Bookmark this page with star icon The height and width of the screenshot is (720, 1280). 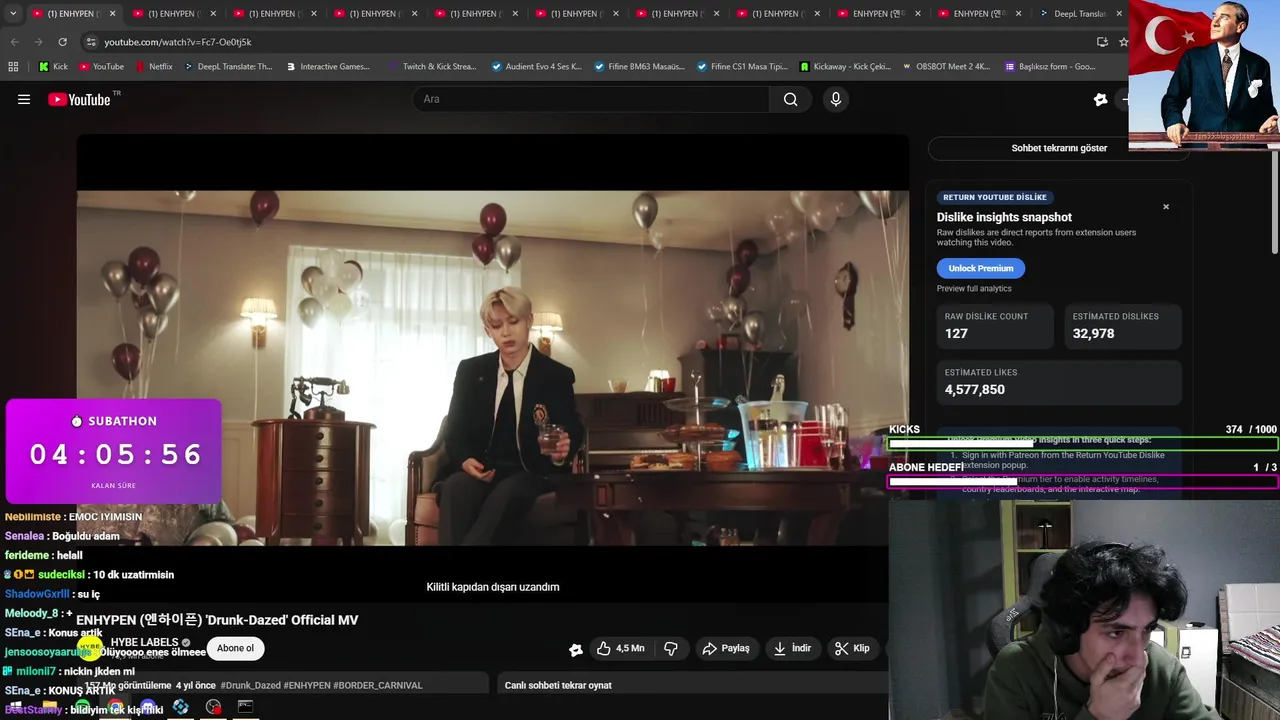pyautogui.click(x=1123, y=42)
